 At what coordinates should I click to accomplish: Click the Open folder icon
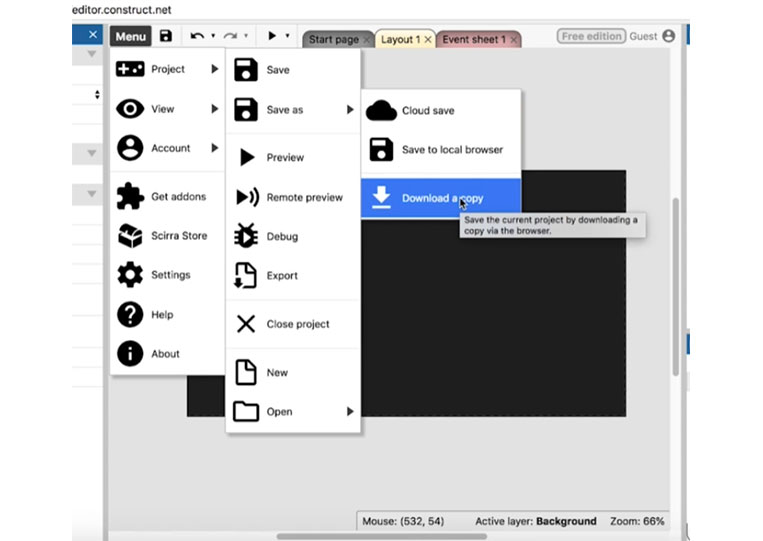[246, 412]
